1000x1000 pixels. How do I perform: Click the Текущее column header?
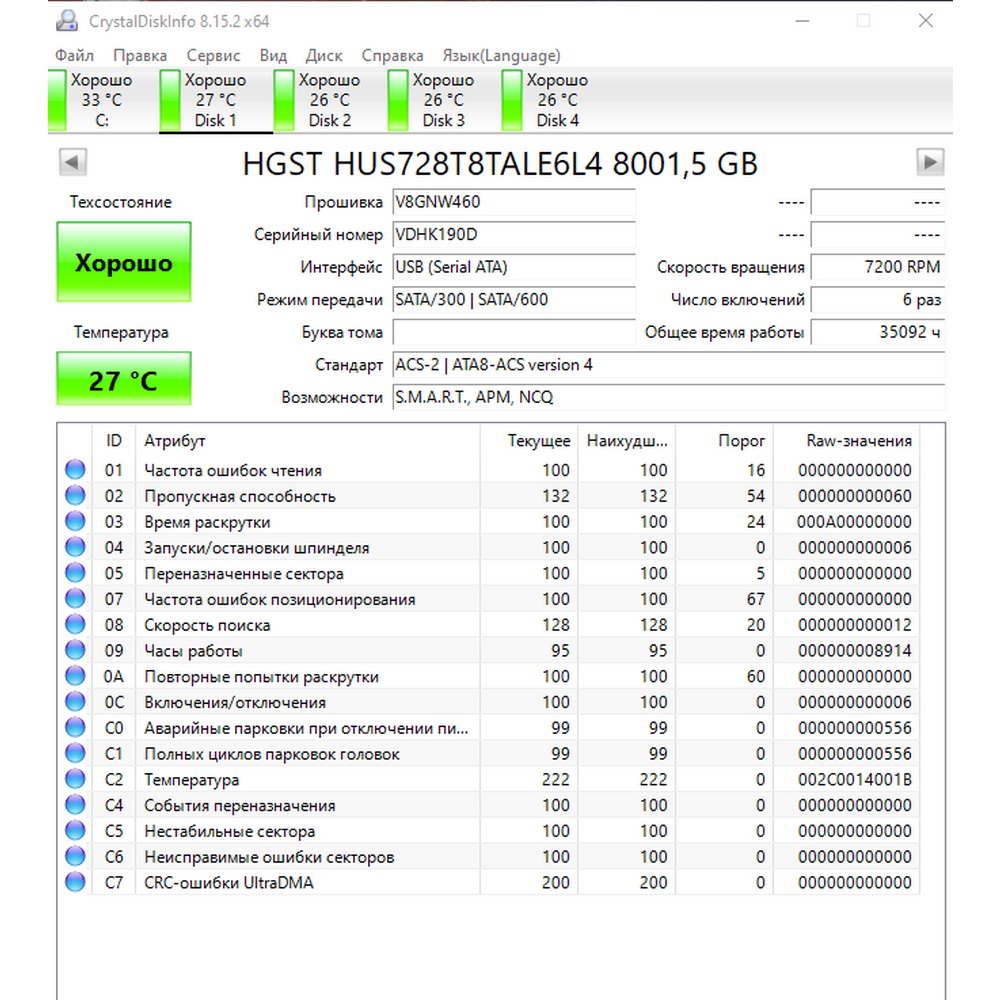tap(529, 441)
